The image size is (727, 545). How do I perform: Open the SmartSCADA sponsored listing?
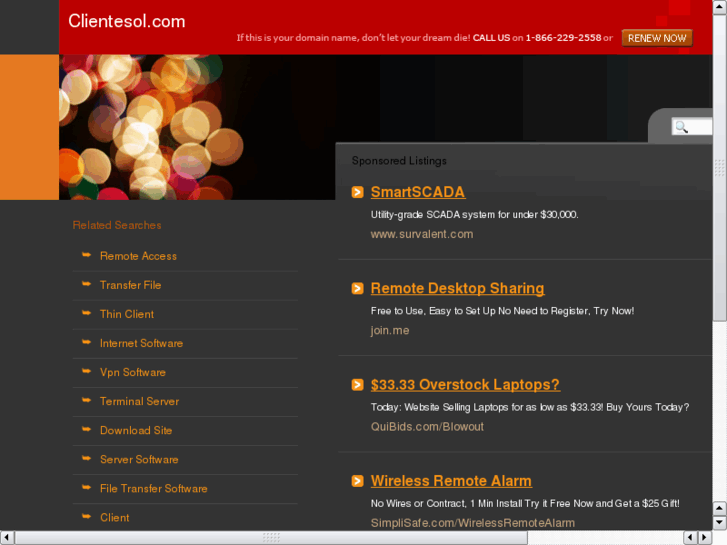[x=418, y=192]
